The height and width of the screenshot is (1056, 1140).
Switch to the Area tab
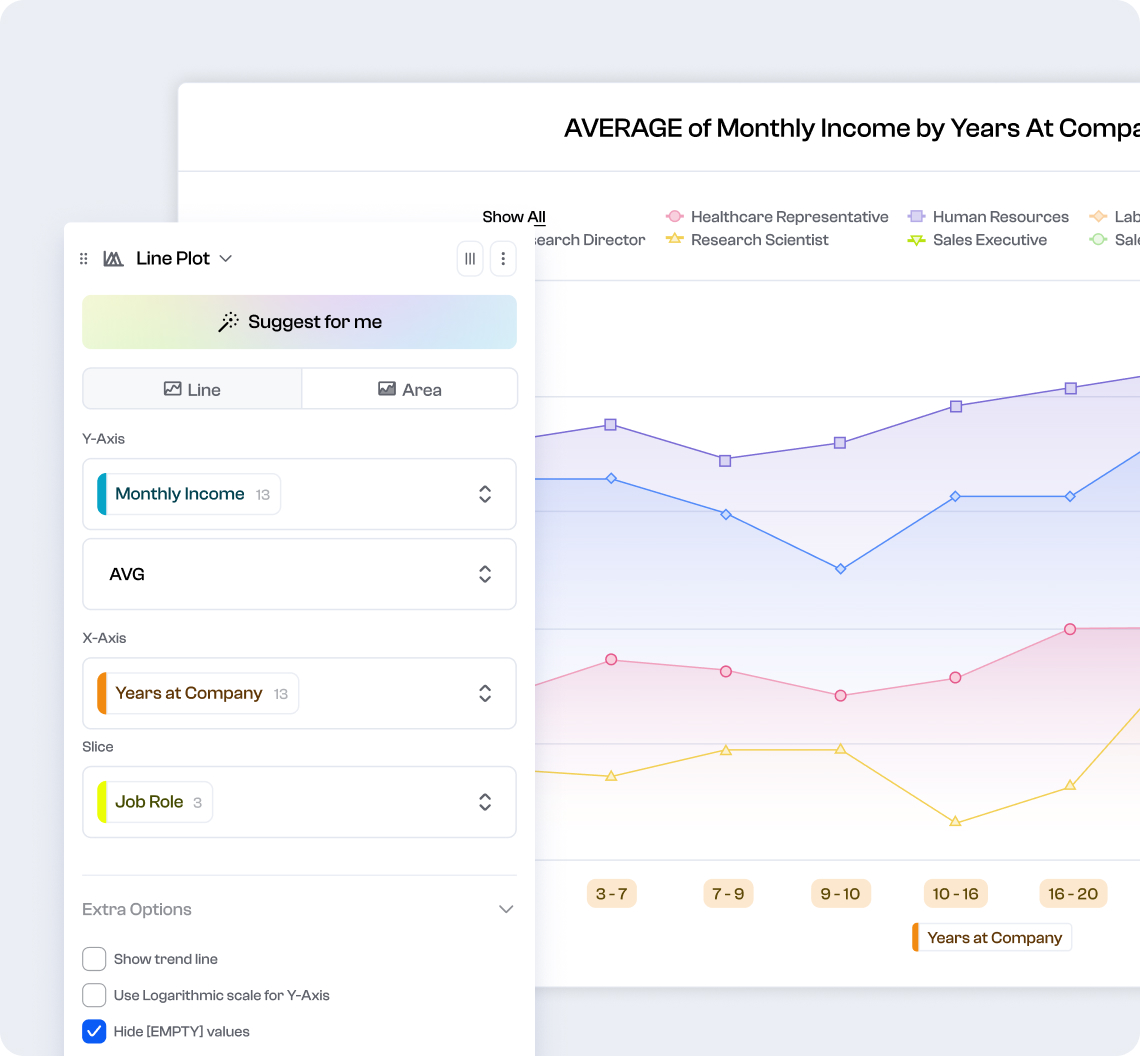409,388
